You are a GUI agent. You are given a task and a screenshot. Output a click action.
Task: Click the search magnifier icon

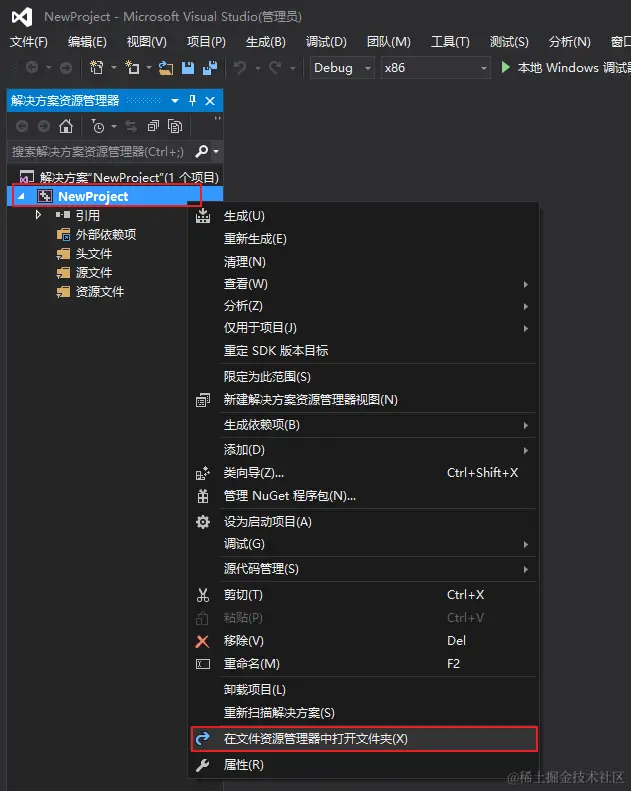point(201,151)
